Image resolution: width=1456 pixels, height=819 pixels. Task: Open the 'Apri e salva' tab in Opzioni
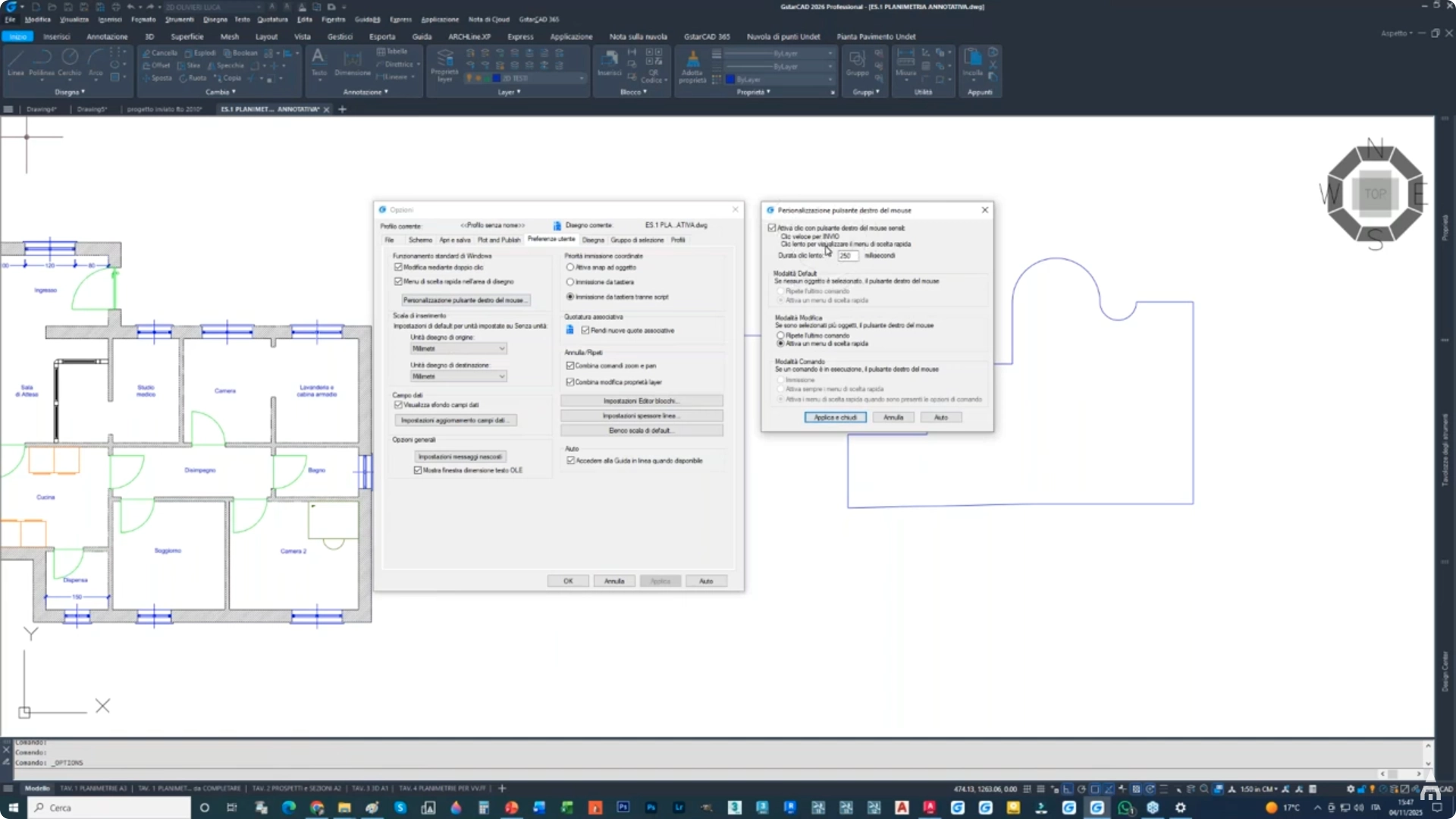(455, 240)
